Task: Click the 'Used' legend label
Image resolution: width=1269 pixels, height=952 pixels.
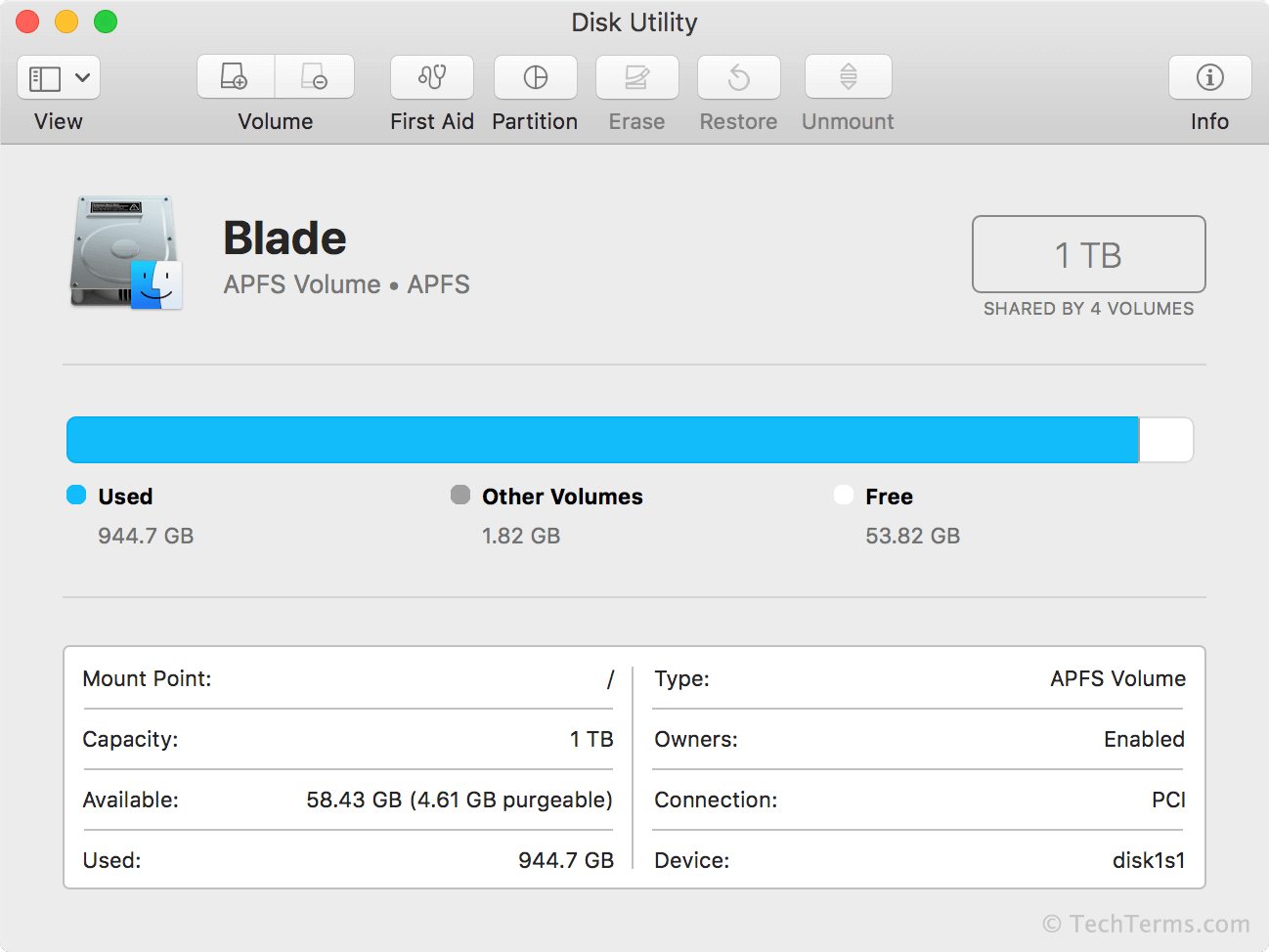Action: click(125, 497)
